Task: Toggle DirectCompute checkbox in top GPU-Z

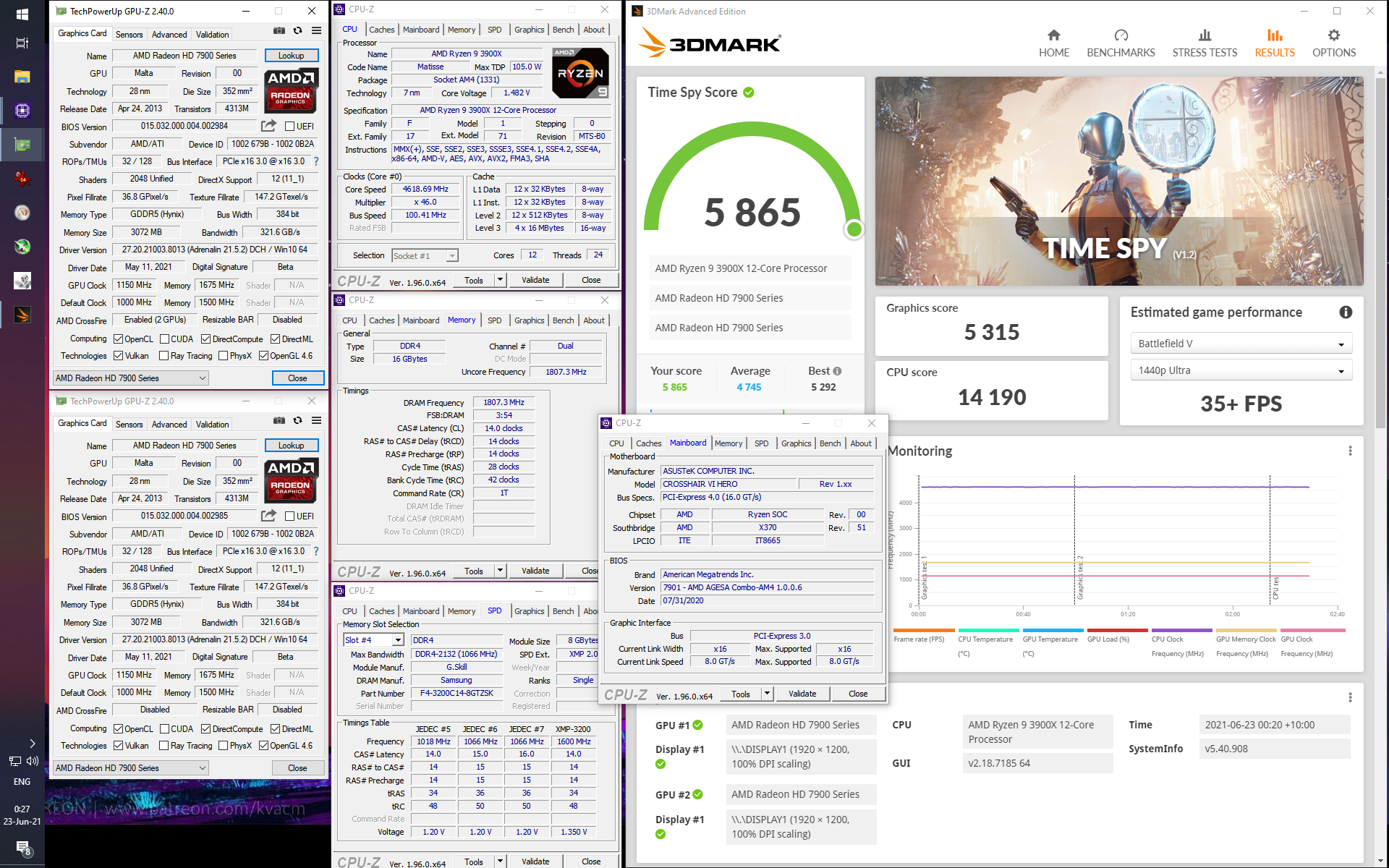Action: 205,339
